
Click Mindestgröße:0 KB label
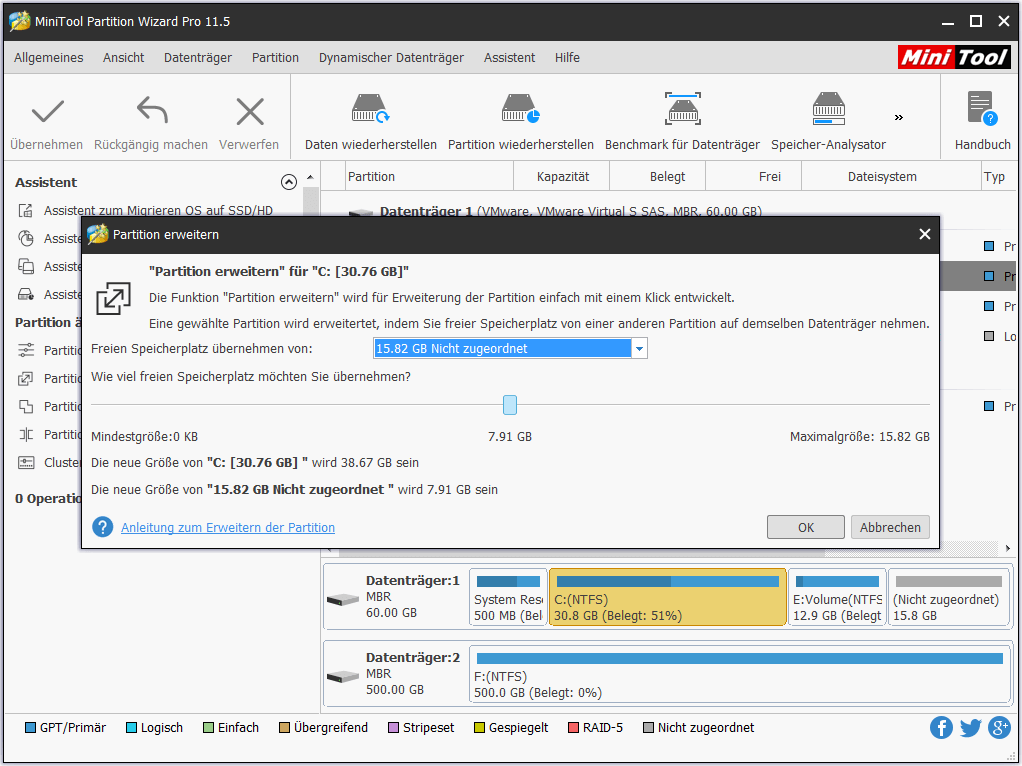point(145,437)
